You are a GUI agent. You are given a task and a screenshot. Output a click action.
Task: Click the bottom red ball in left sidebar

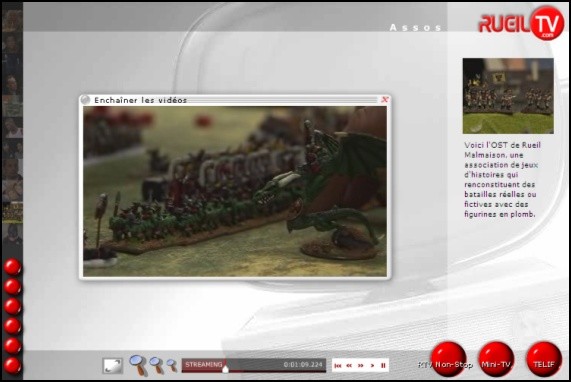tap(13, 366)
